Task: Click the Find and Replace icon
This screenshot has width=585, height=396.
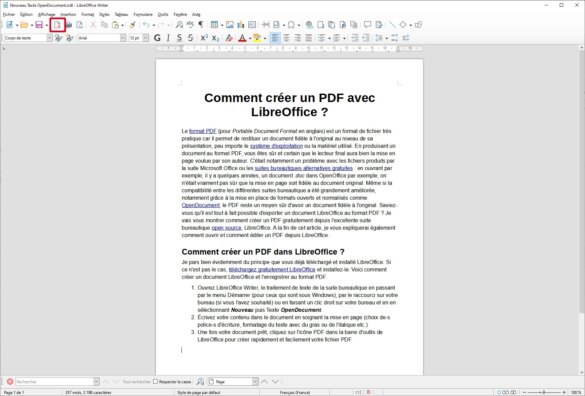Action: 179,25
